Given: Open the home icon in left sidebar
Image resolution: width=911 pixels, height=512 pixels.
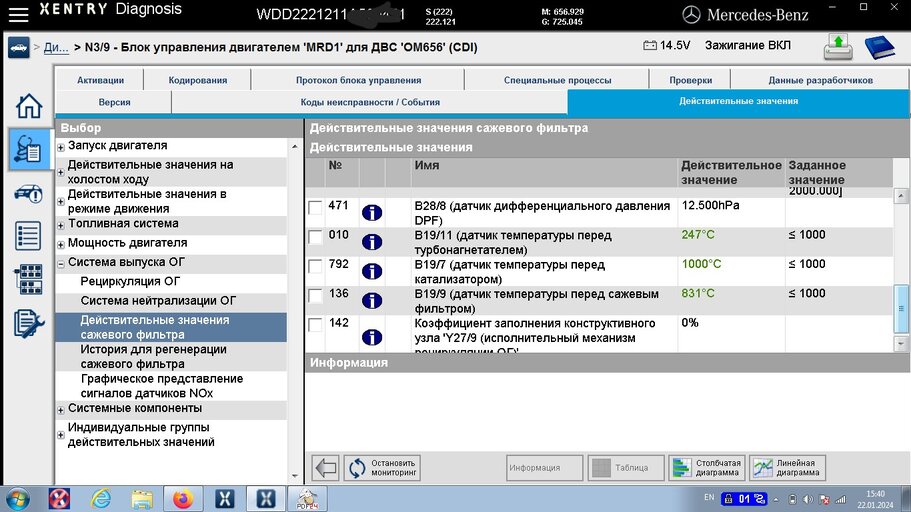Looking at the screenshot, I should (28, 106).
